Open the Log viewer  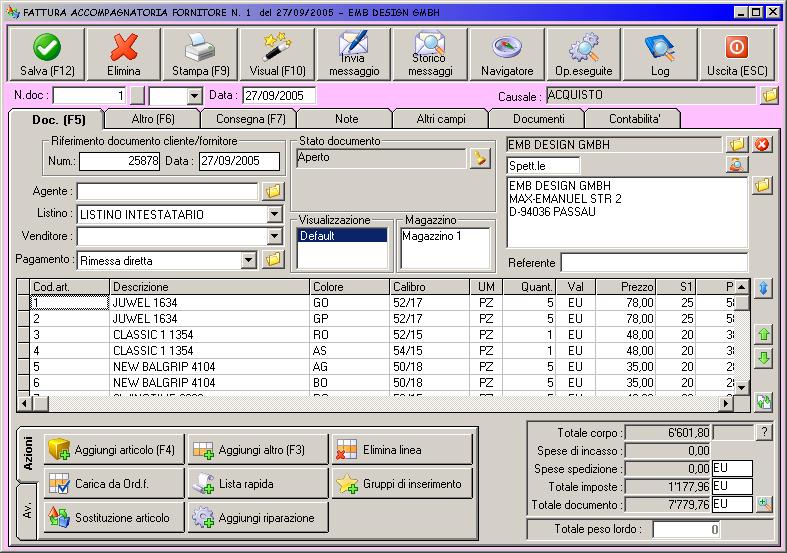(660, 54)
